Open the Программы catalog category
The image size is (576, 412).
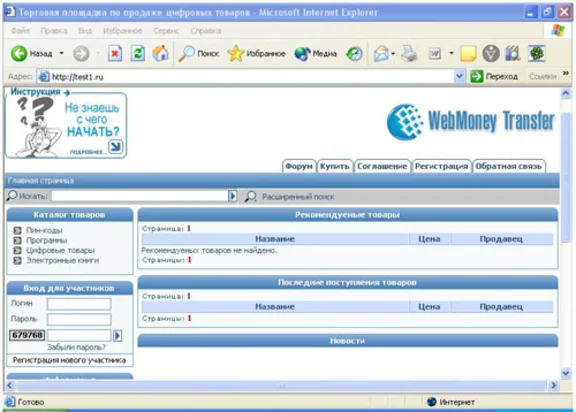(46, 241)
